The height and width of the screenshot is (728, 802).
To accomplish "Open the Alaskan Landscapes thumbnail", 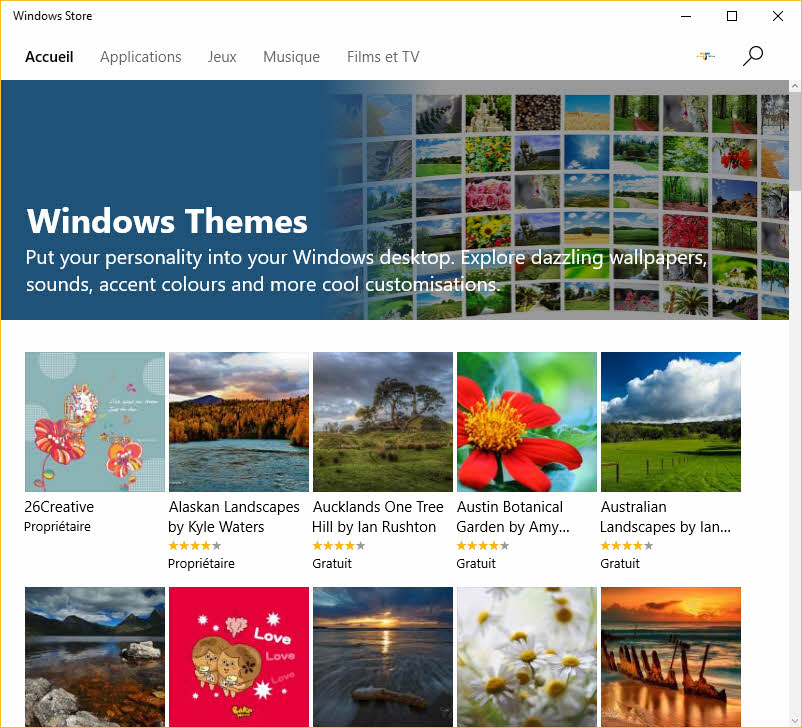I will [239, 422].
